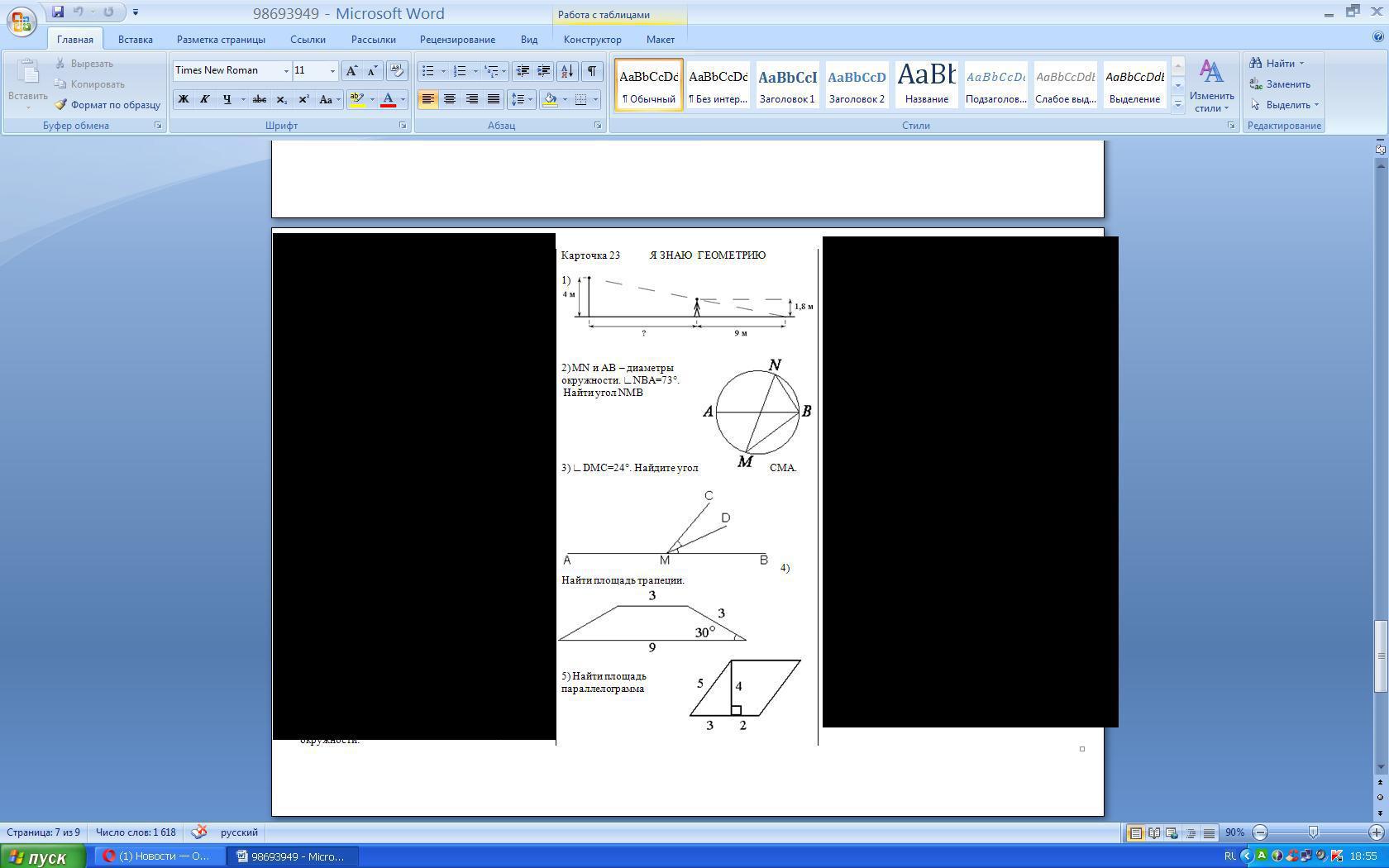1389x868 pixels.
Task: Toggle bold Ж formatting
Action: click(184, 99)
